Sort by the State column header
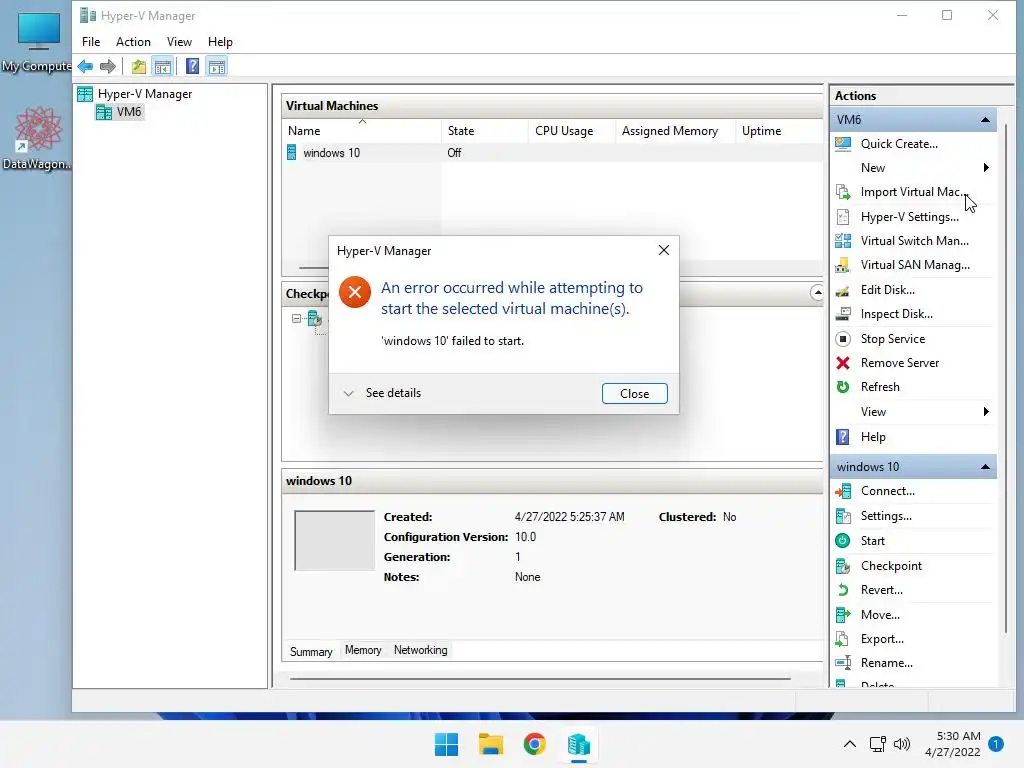This screenshot has width=1024, height=768. 485,131
